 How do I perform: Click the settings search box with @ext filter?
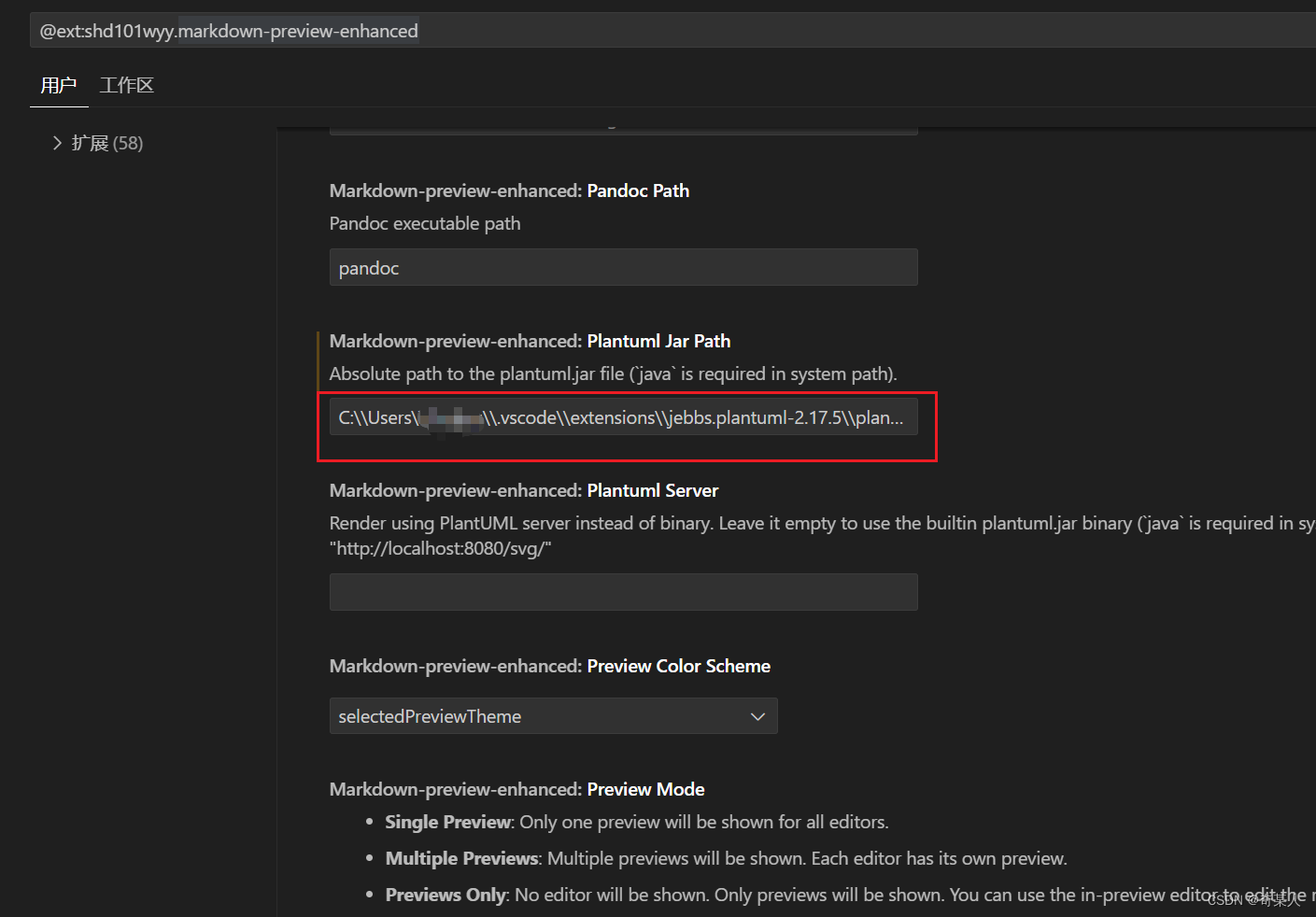pos(672,31)
